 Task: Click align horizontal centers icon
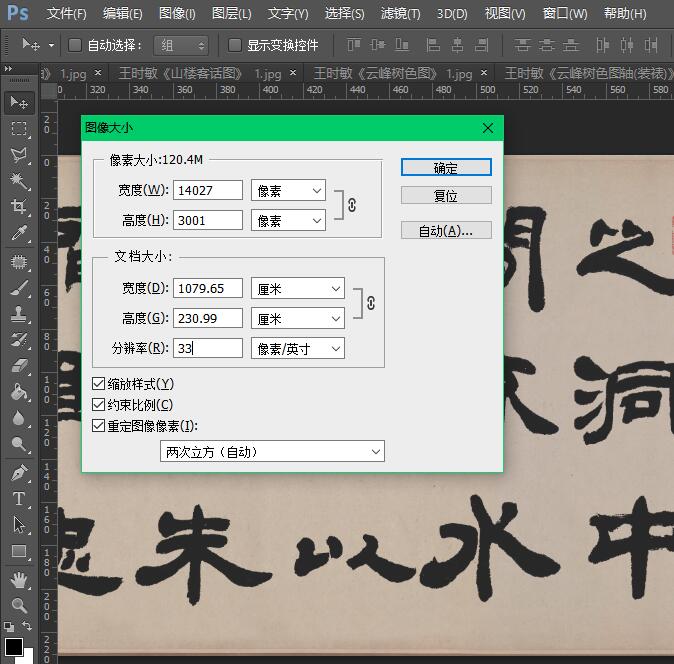pos(457,45)
